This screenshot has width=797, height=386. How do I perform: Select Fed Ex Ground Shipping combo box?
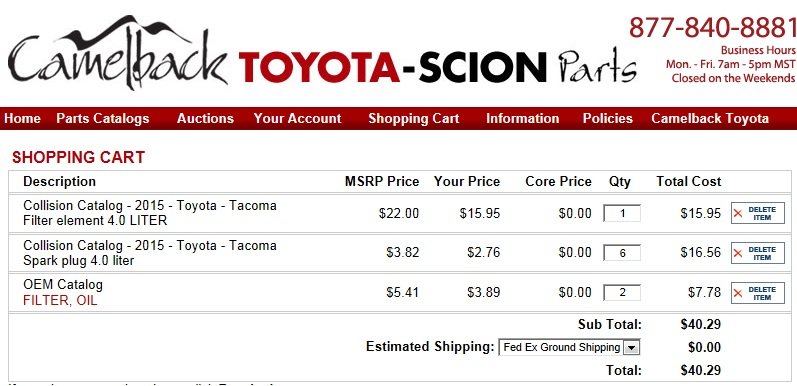[x=569, y=348]
